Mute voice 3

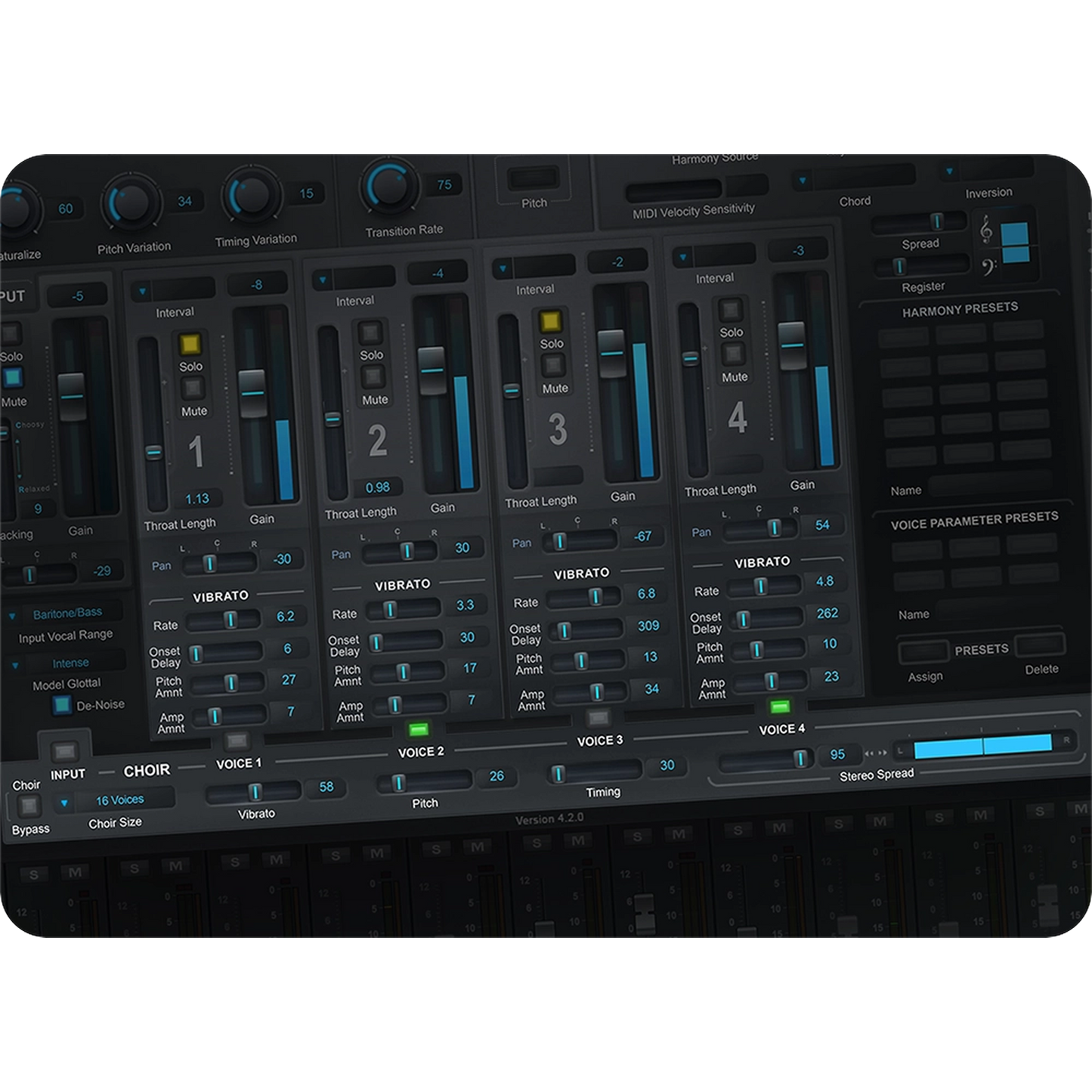point(554,366)
